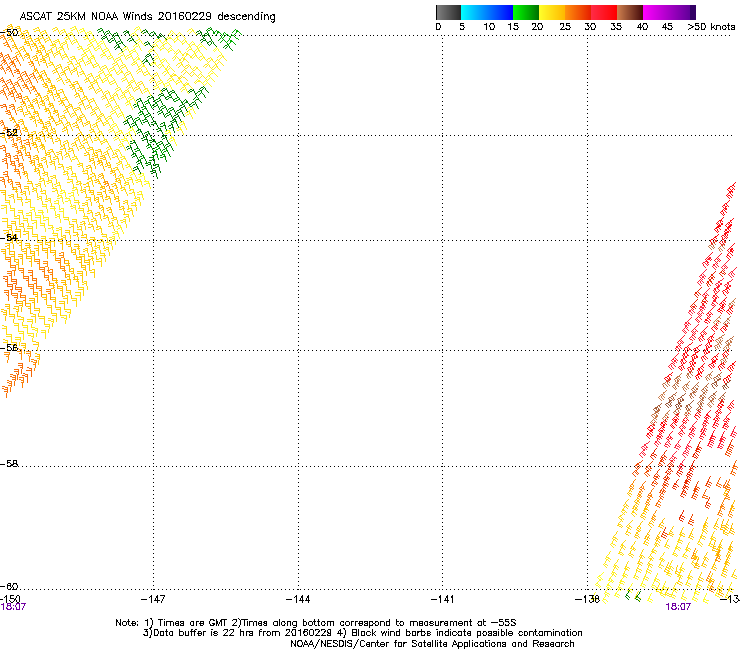Click the '-60' latitude label
This screenshot has width=740, height=650.
(9, 586)
